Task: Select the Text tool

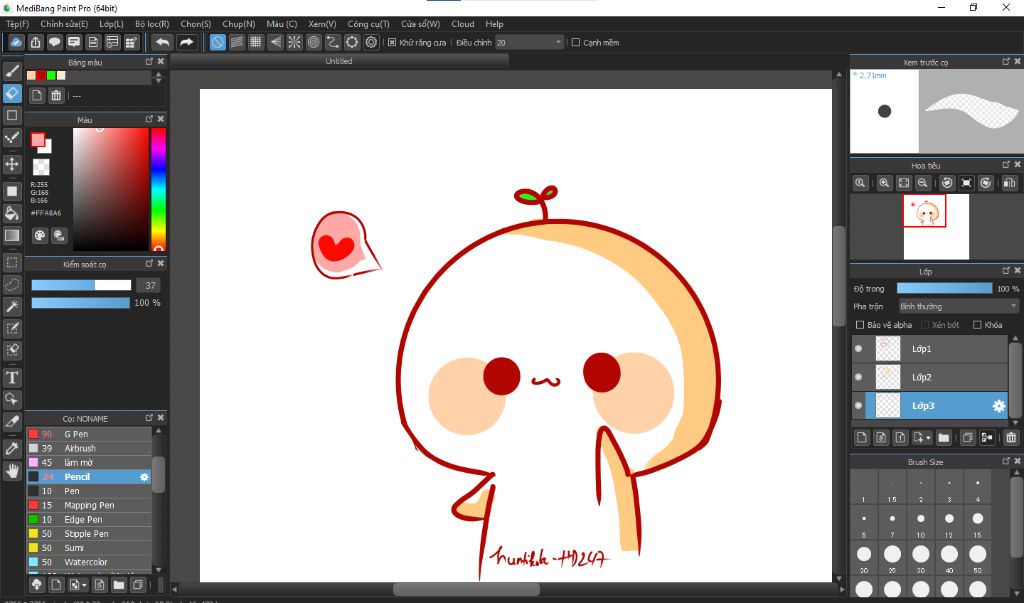Action: 12,378
